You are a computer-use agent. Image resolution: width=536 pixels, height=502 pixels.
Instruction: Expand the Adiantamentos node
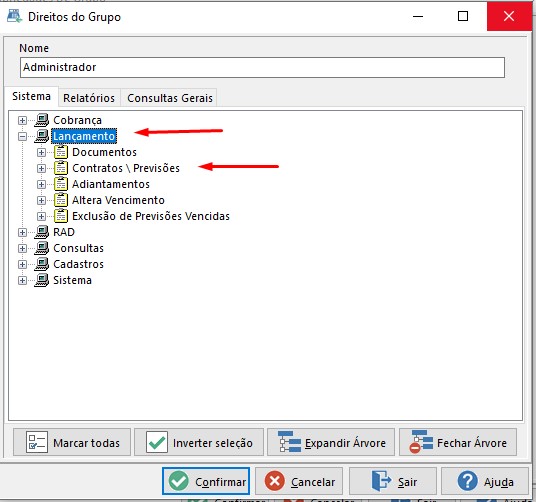point(41,185)
